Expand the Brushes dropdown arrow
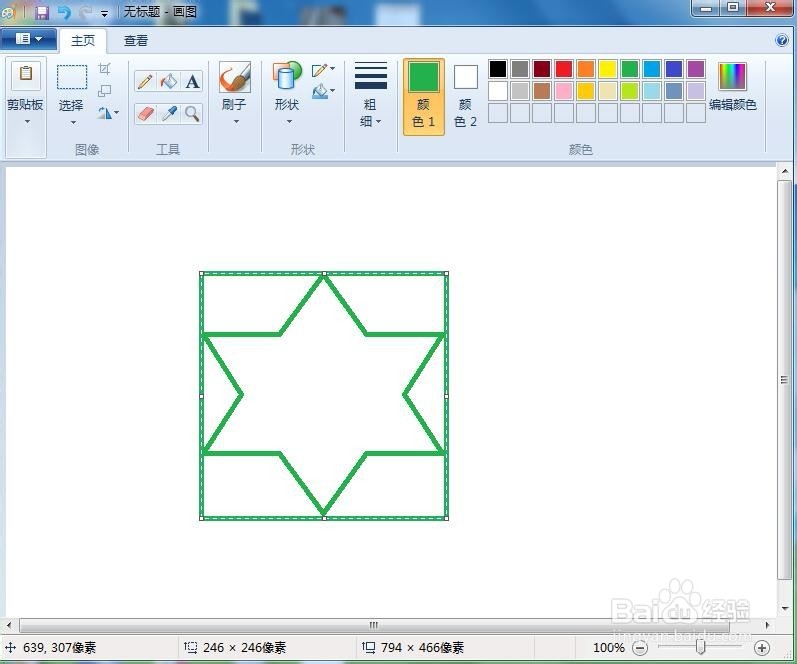The height and width of the screenshot is (664, 797). click(236, 122)
